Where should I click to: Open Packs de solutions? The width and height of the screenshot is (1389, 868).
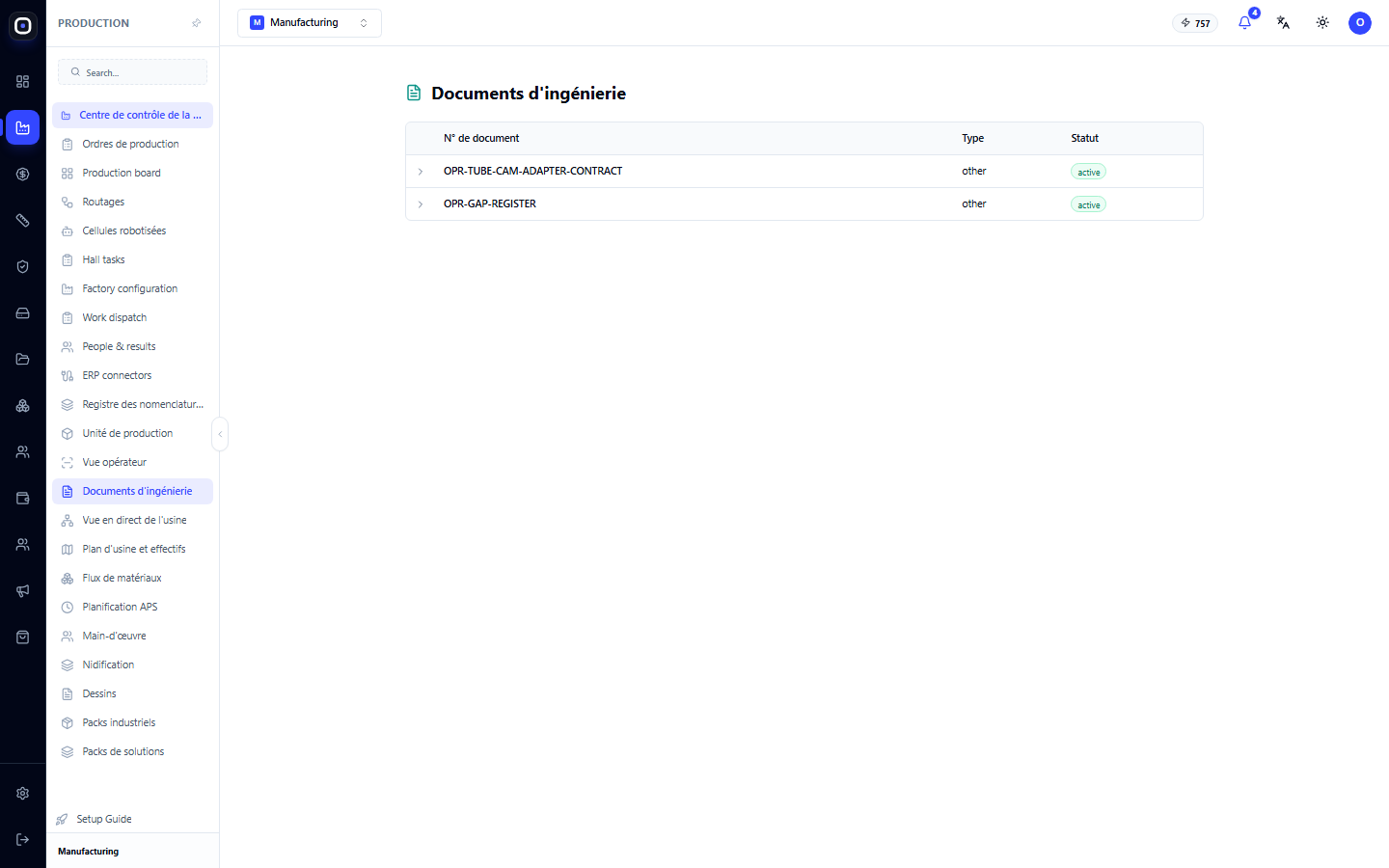[x=132, y=751]
